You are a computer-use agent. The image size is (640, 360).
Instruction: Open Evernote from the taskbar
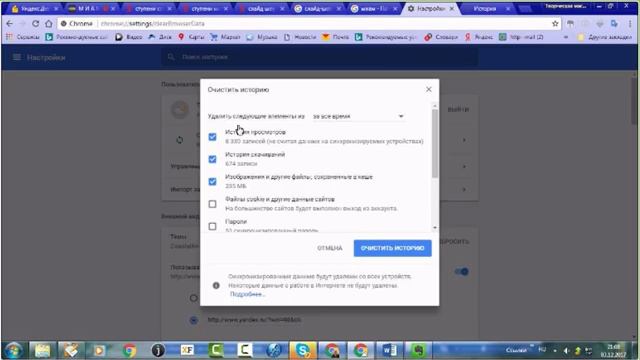[418, 351]
